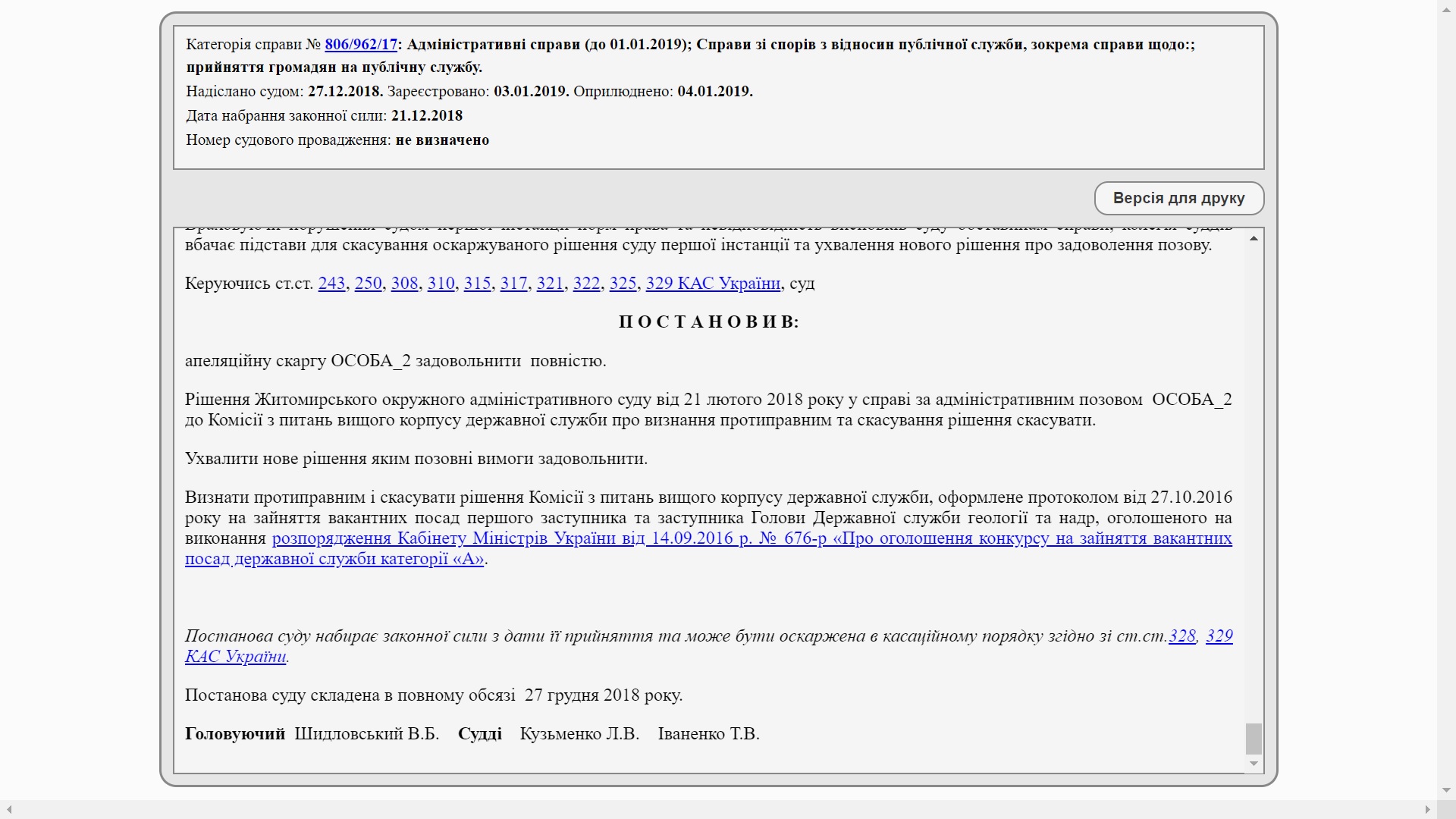Screen dimensions: 1456x819
Task: Open article 317 link
Action: pyautogui.click(x=513, y=283)
